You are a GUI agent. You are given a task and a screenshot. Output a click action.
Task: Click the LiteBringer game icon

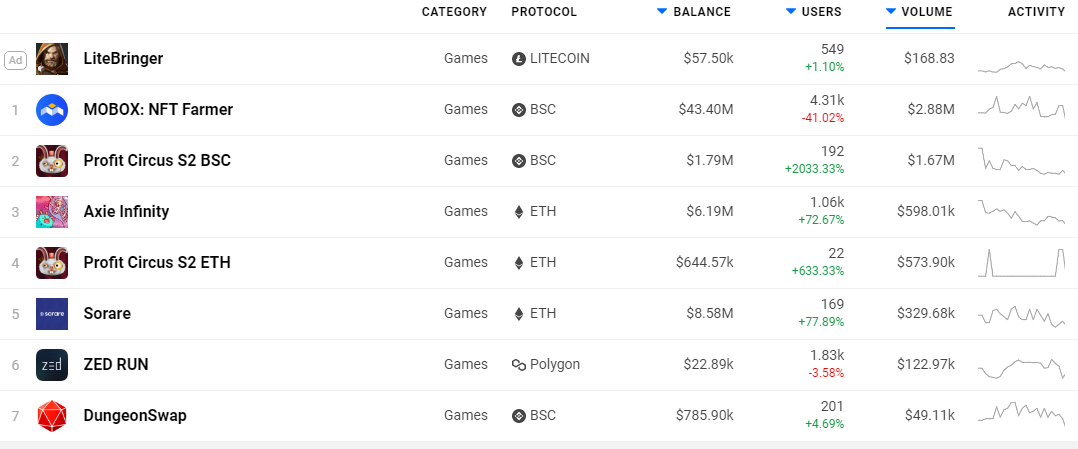[52, 59]
